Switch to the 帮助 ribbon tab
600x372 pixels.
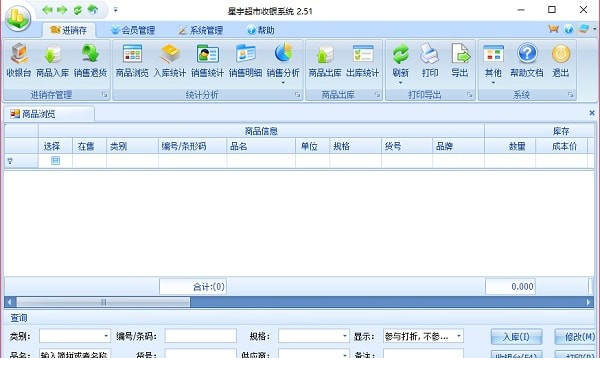click(261, 30)
